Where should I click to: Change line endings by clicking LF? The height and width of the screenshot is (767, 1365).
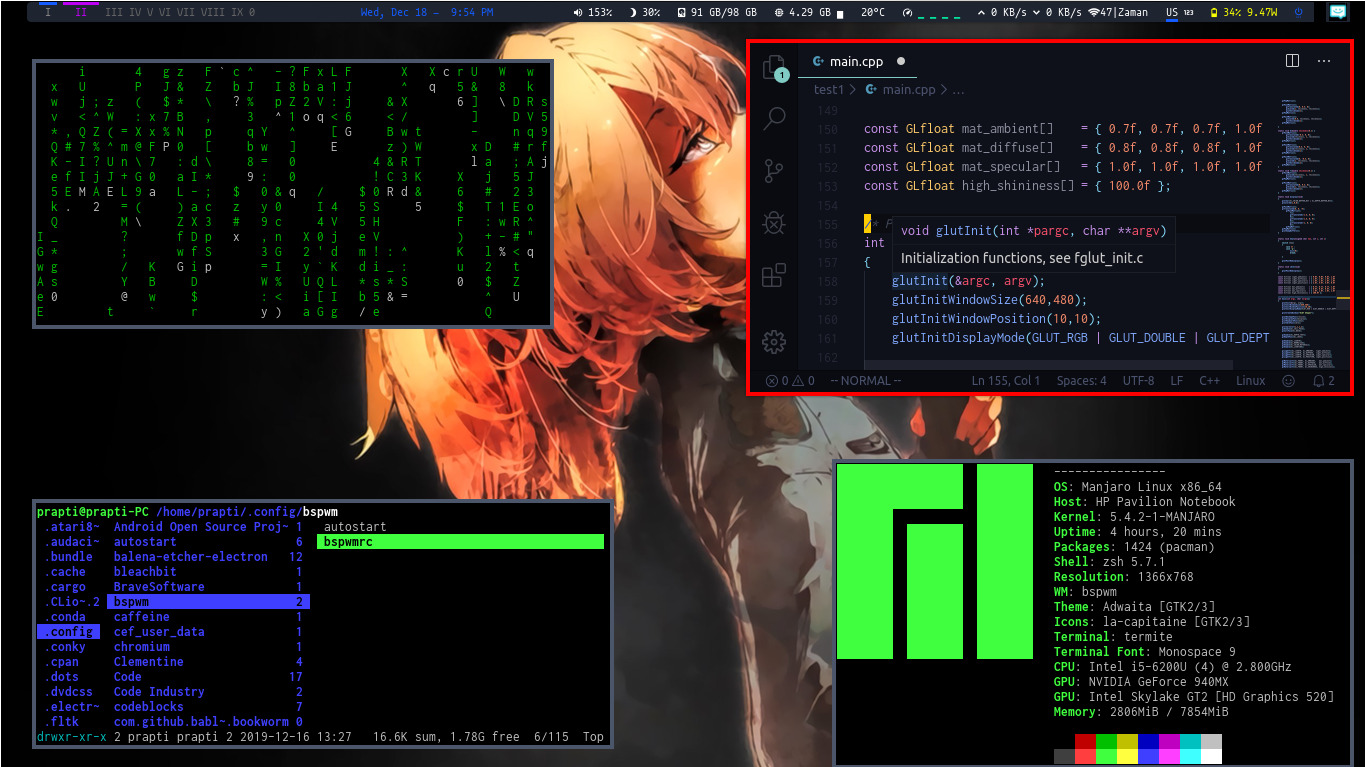tap(1176, 380)
